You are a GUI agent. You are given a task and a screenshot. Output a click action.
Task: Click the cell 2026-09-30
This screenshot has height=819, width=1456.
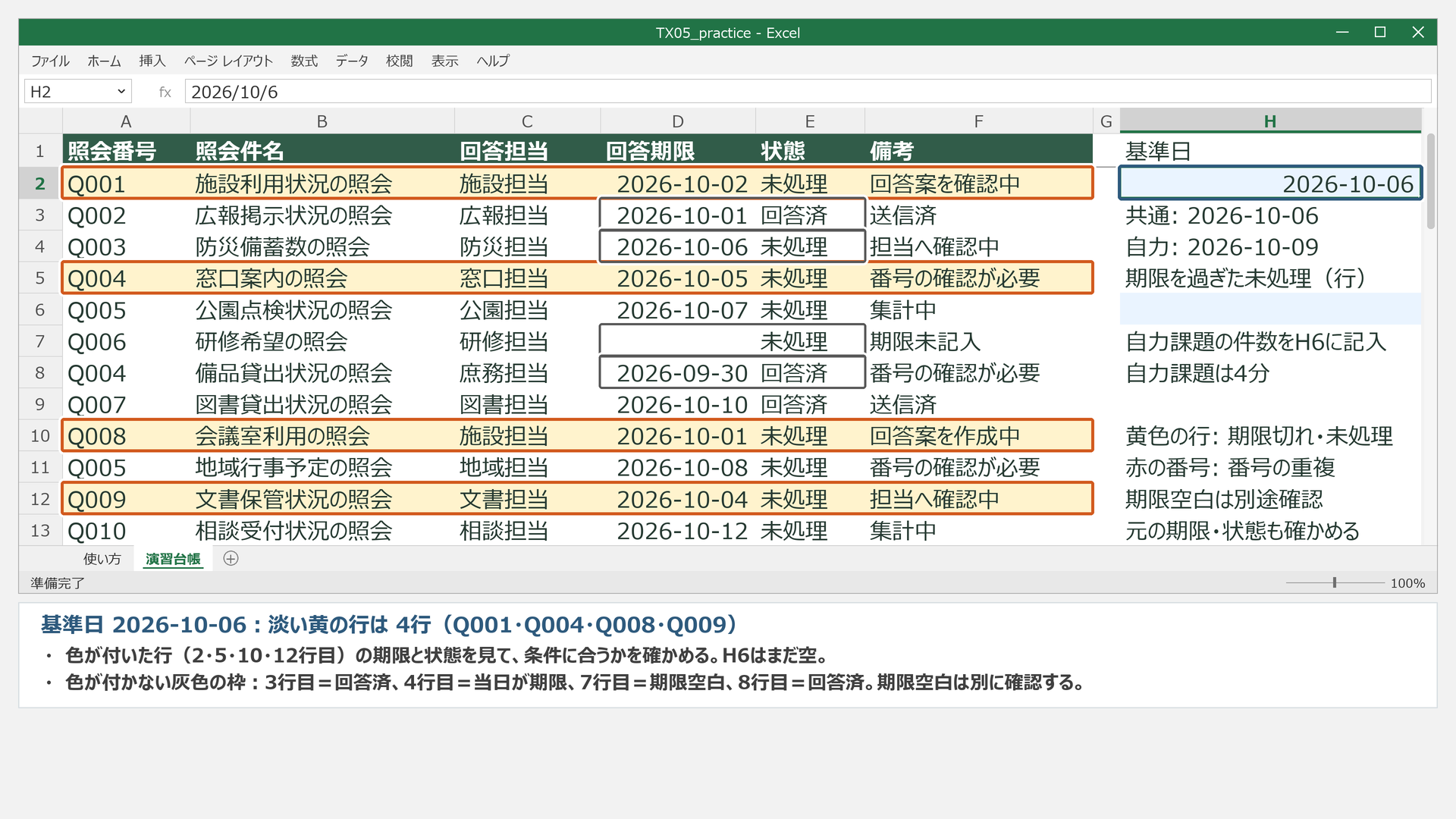[x=678, y=372]
